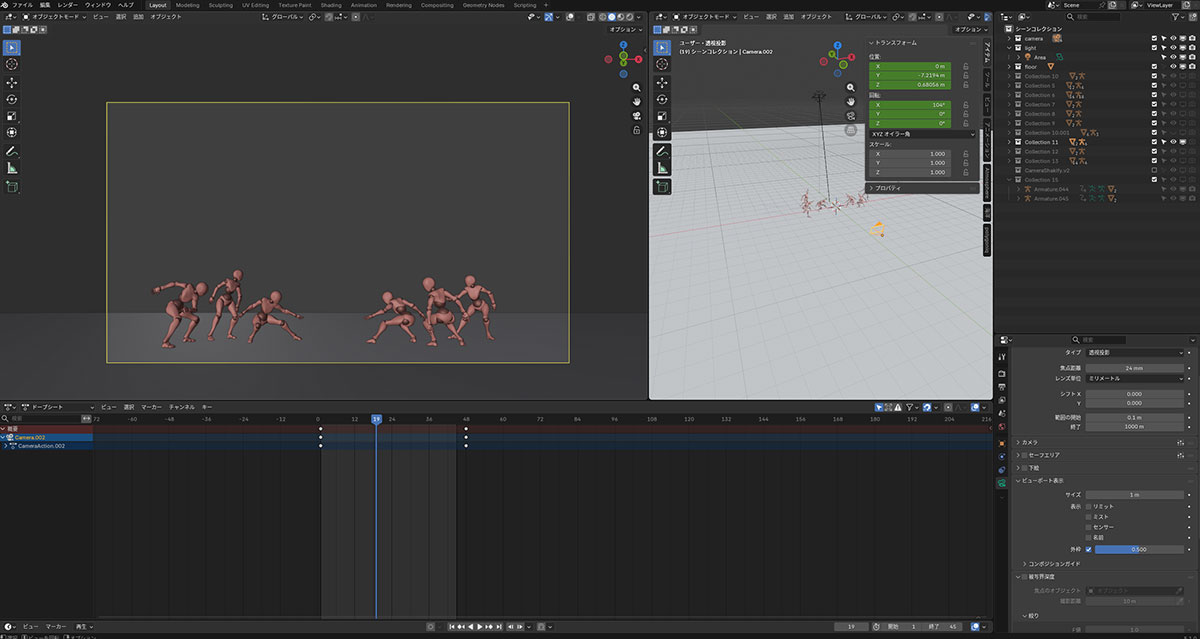
Task: Click the pan hand icon in left viewport
Action: [x=637, y=101]
